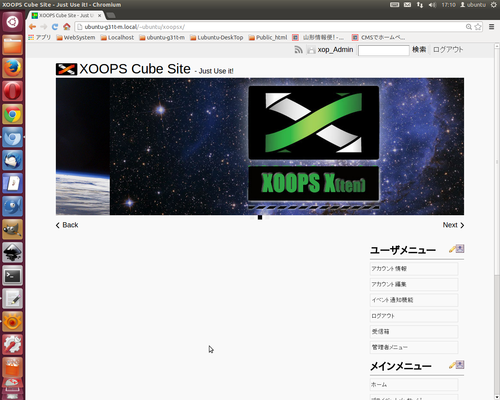Launch Google Chrome from the dock
The width and height of the screenshot is (500, 400).
click(x=13, y=114)
